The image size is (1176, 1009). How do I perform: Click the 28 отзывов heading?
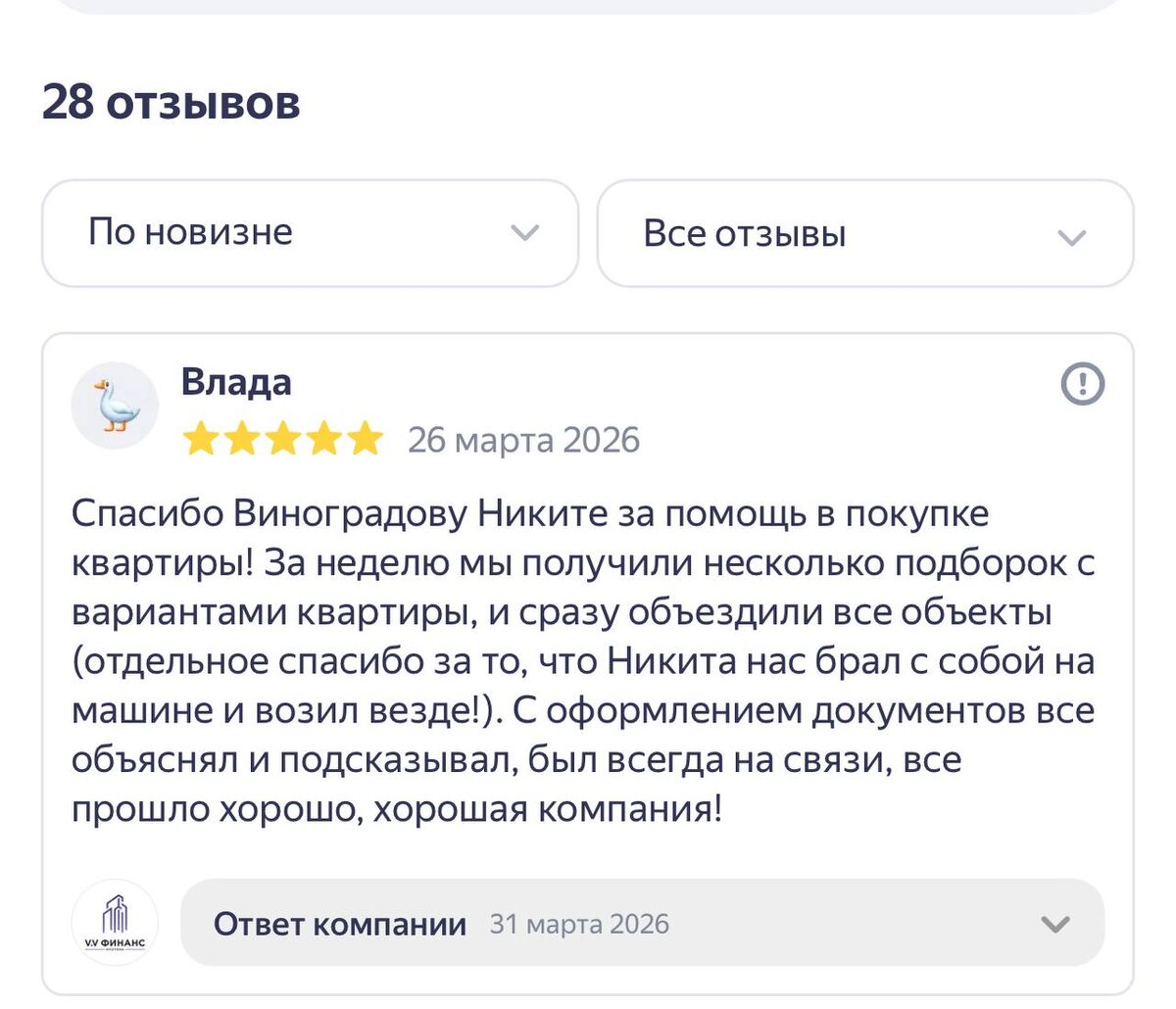pos(172,100)
